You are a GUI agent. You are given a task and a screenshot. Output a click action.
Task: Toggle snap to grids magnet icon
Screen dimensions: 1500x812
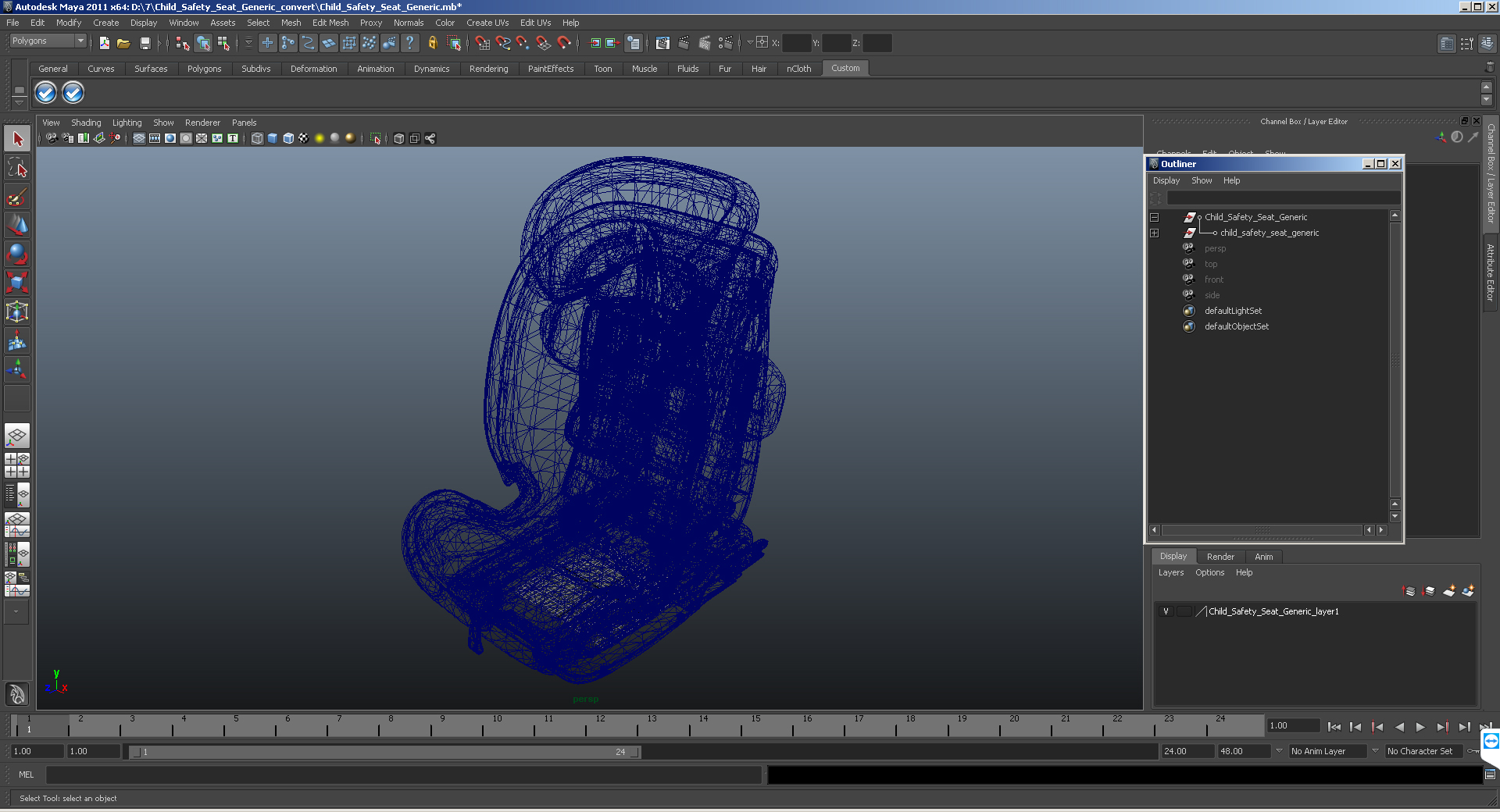tap(483, 43)
